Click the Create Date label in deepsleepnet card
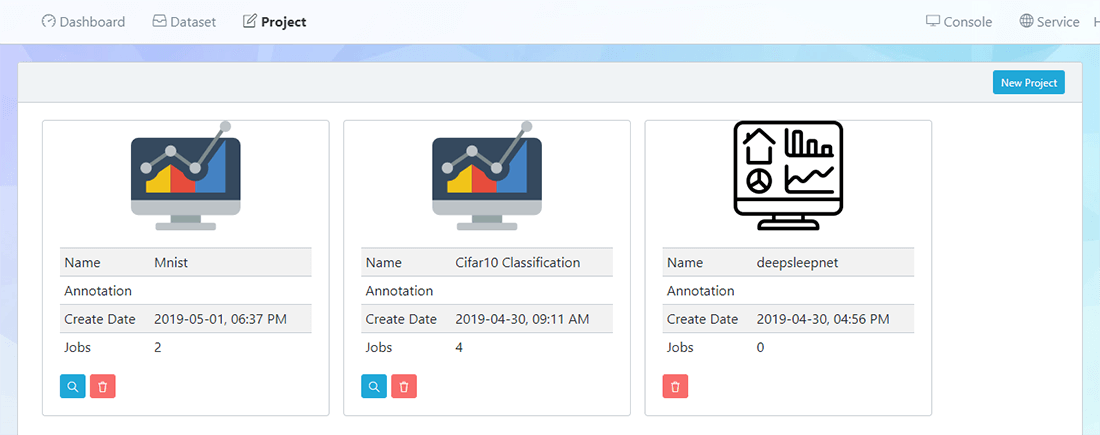 click(x=702, y=319)
